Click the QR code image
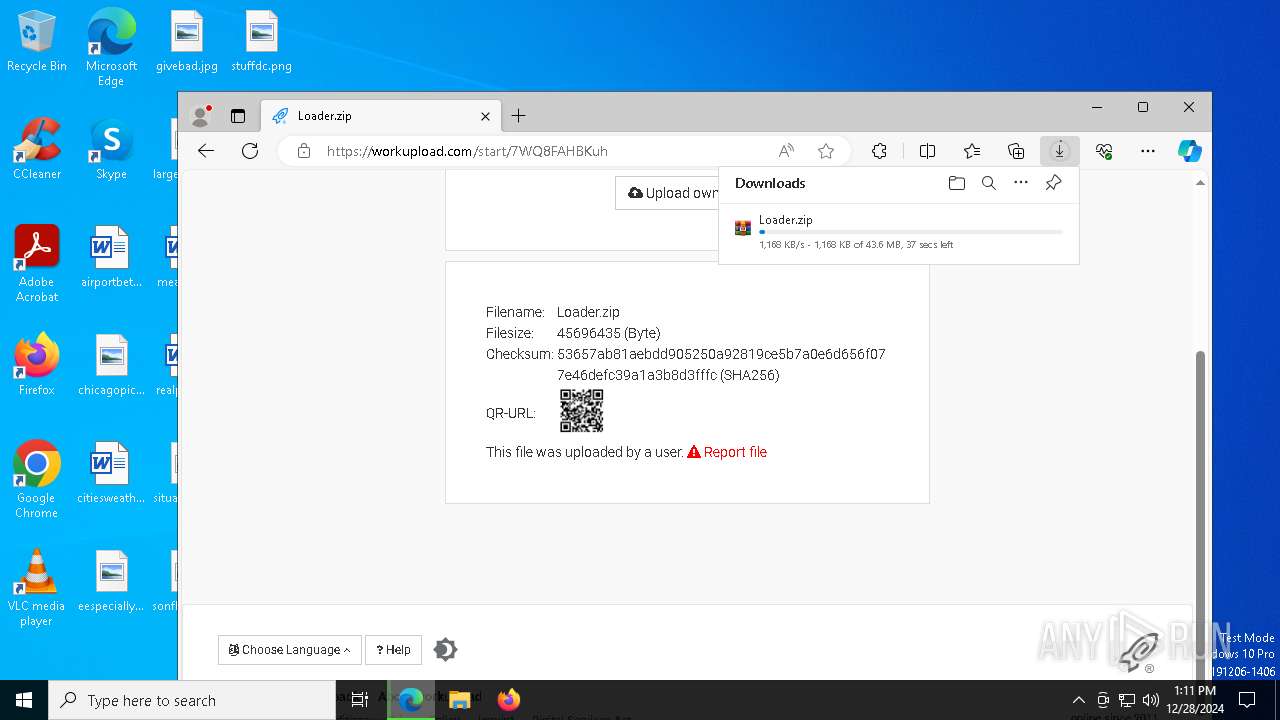 (581, 411)
